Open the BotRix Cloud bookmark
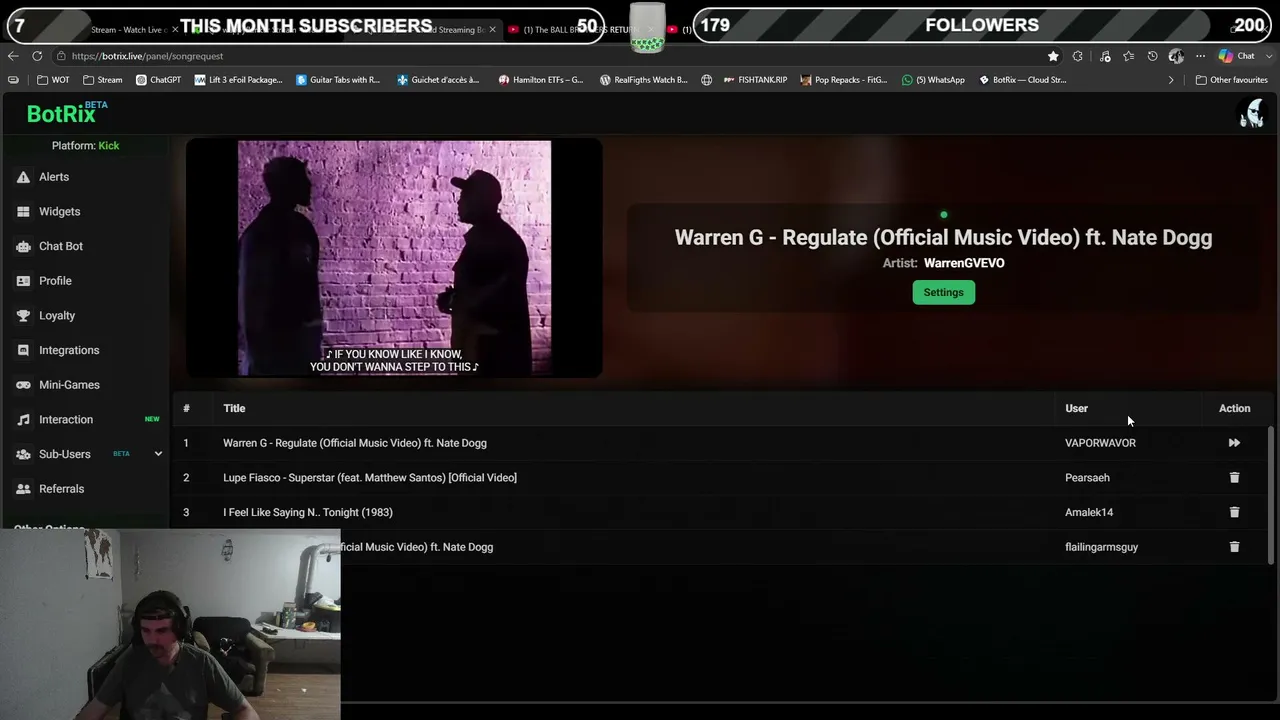This screenshot has height=720, width=1280. pos(1023,80)
